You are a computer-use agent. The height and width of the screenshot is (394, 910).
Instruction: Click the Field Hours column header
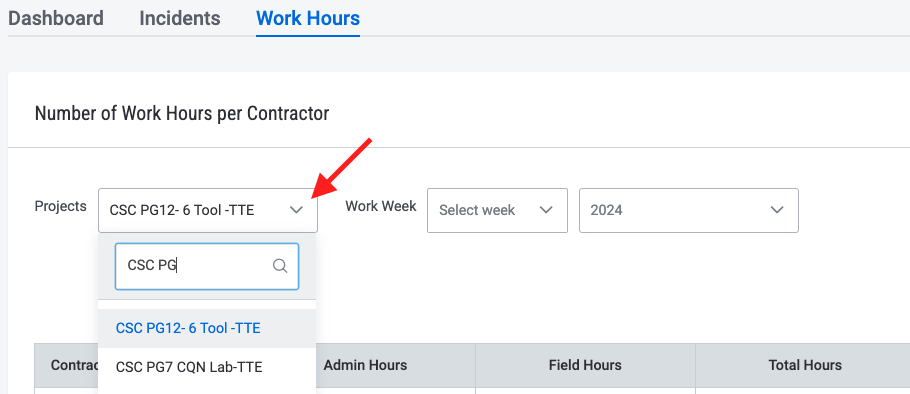(x=585, y=365)
